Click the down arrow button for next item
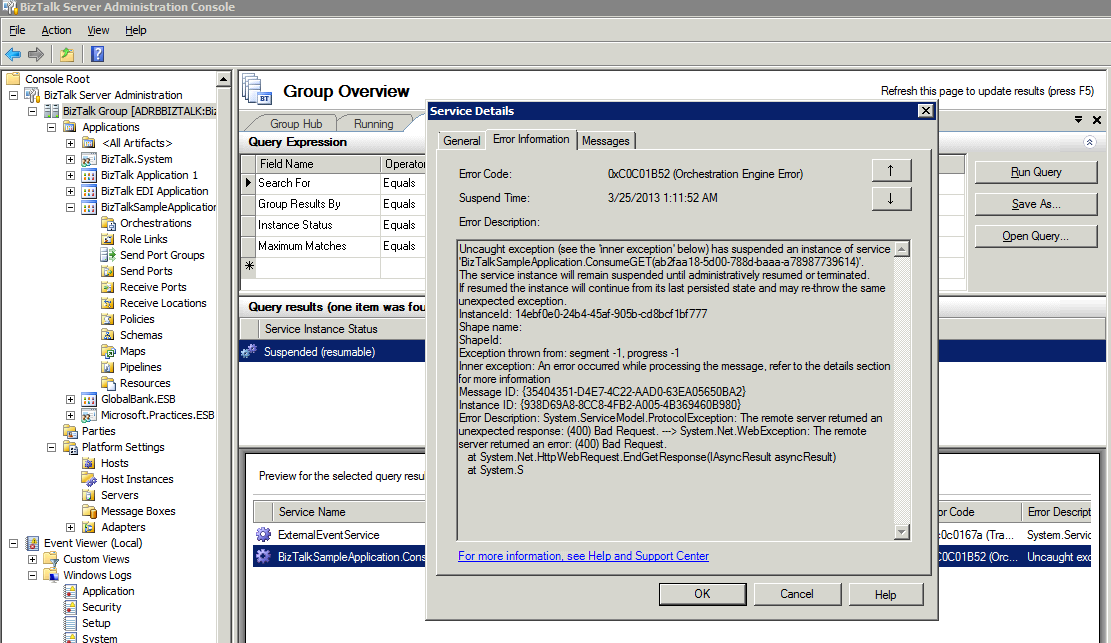 click(x=891, y=199)
